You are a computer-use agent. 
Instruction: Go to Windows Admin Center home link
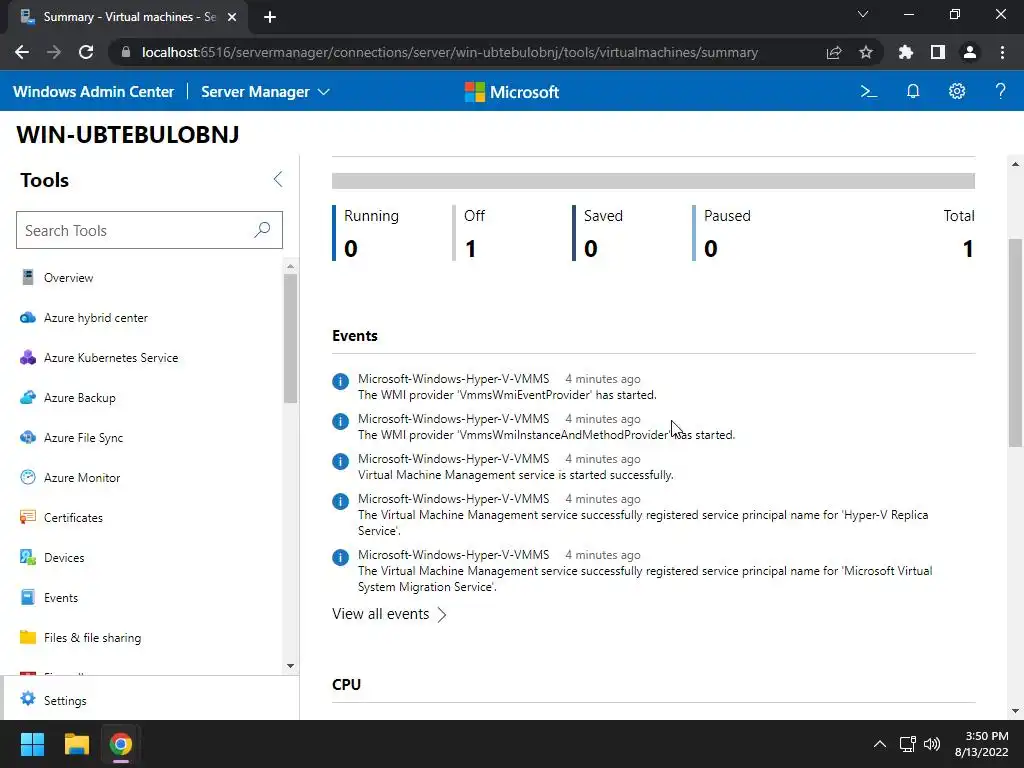[x=93, y=92]
